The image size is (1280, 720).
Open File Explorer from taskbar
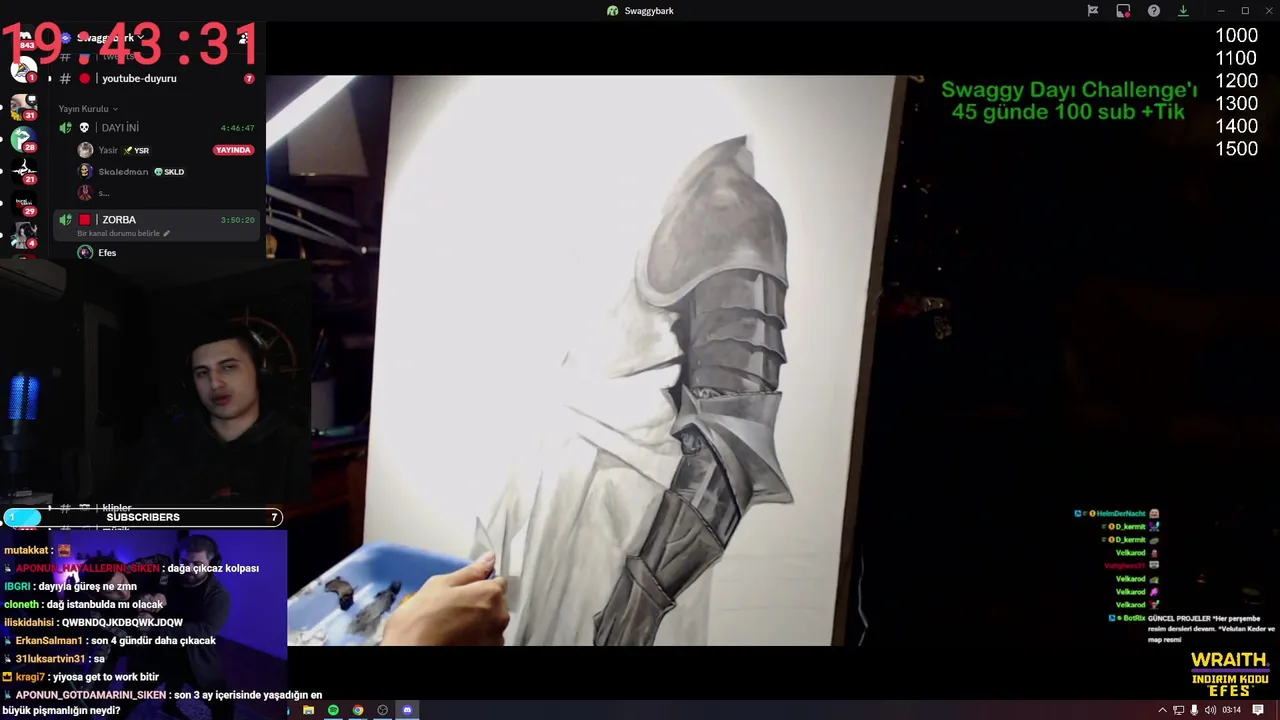tap(309, 710)
